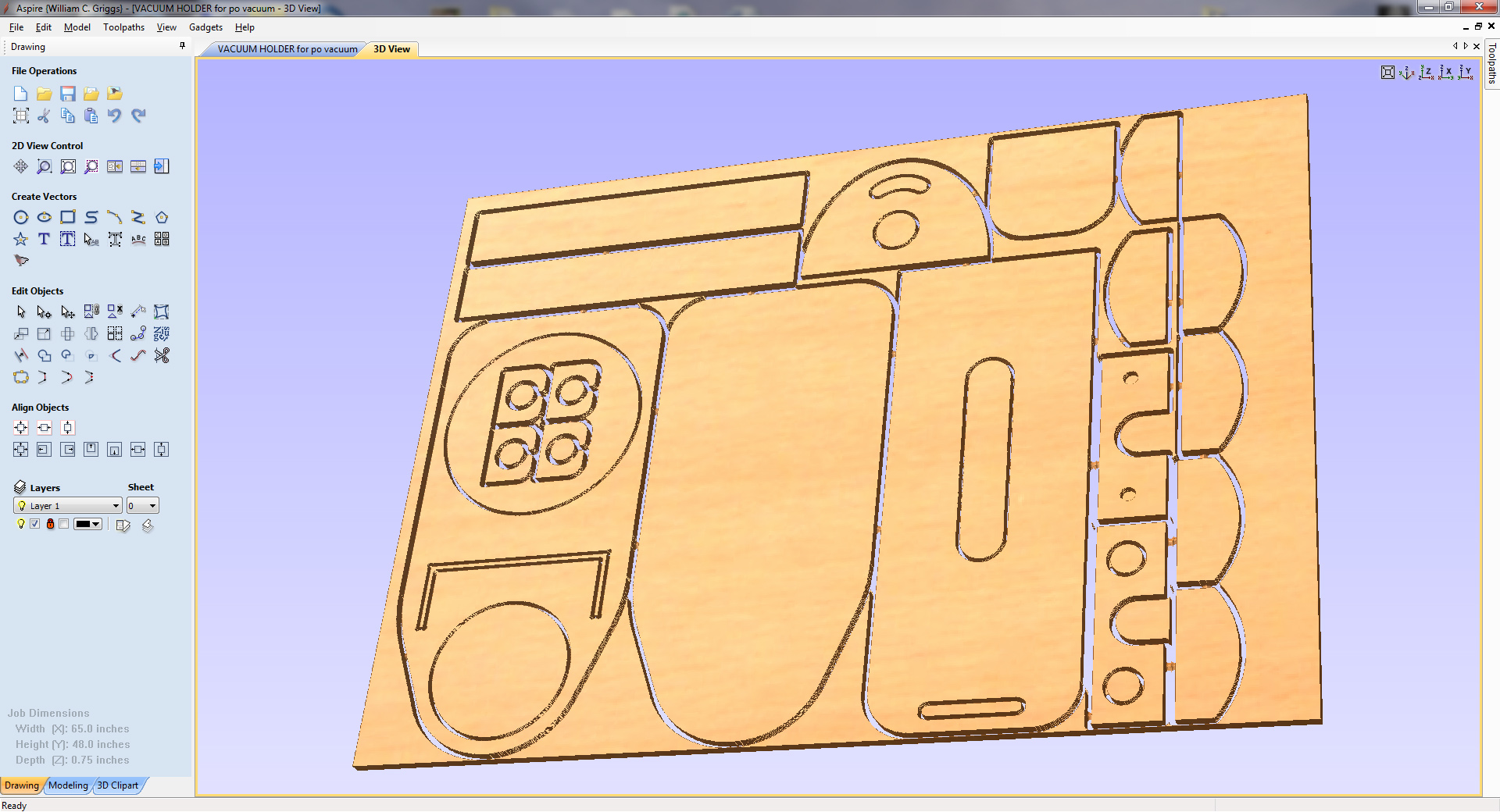Click the Zoom to selected objects icon
Viewport: 1500px width, 812px height.
click(91, 166)
